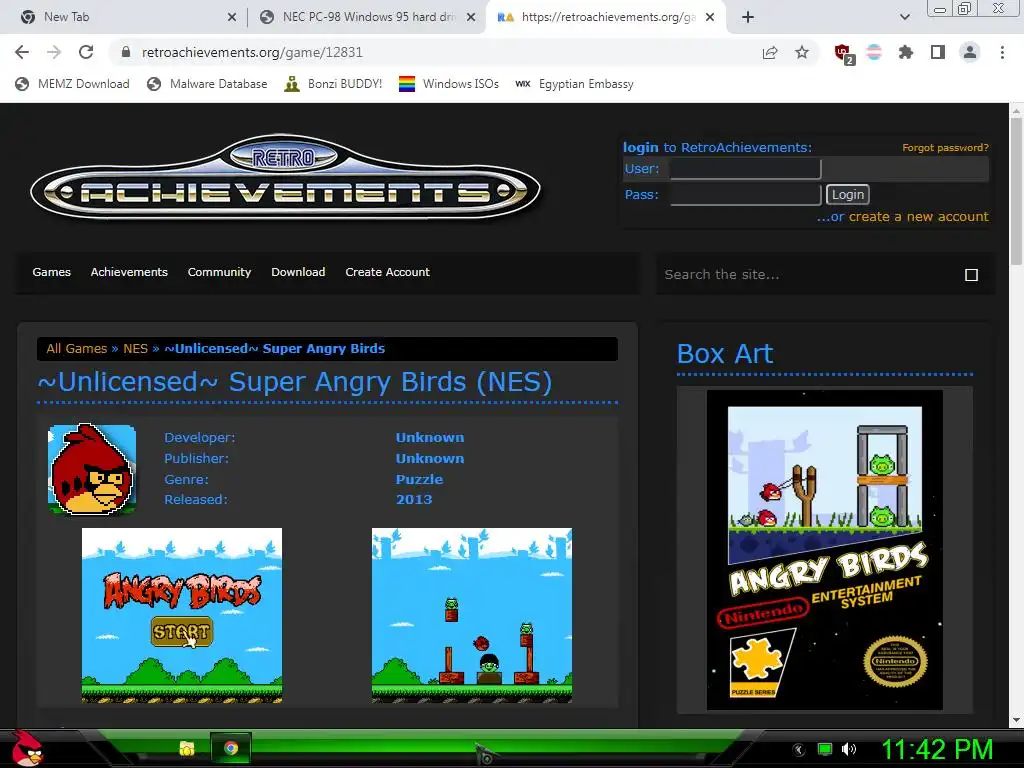Close the NEC PC-98 Windows 95 tab

tap(470, 17)
